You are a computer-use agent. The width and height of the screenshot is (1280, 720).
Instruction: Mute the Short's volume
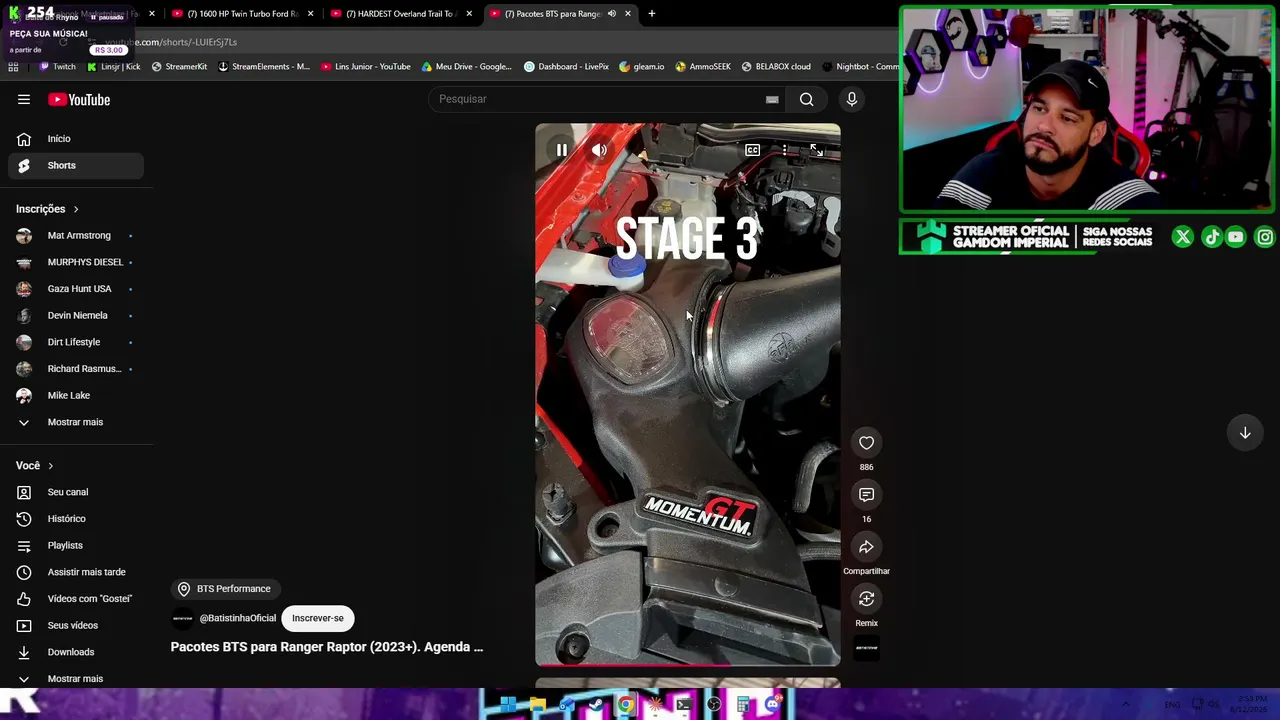599,150
